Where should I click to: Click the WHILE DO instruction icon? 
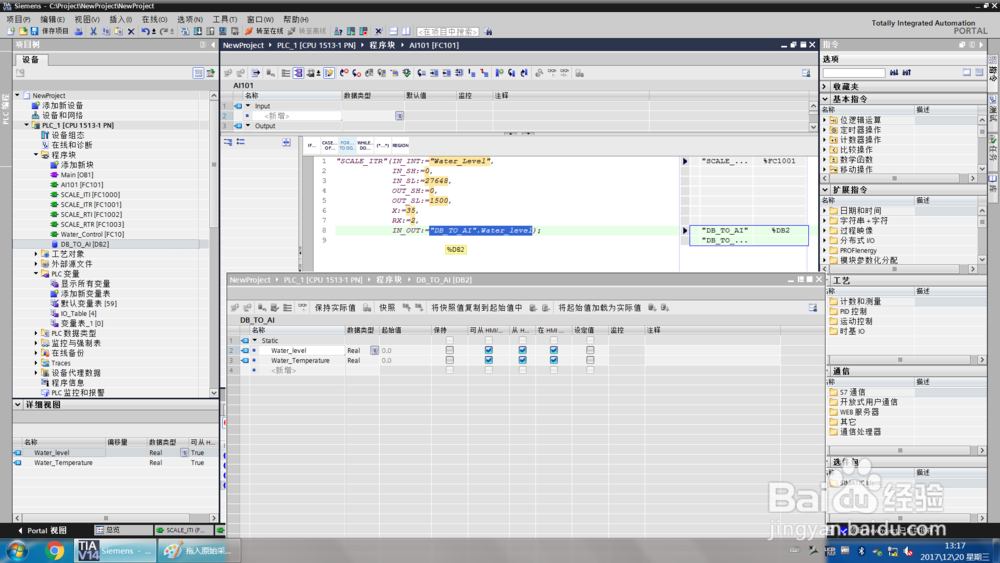364,145
